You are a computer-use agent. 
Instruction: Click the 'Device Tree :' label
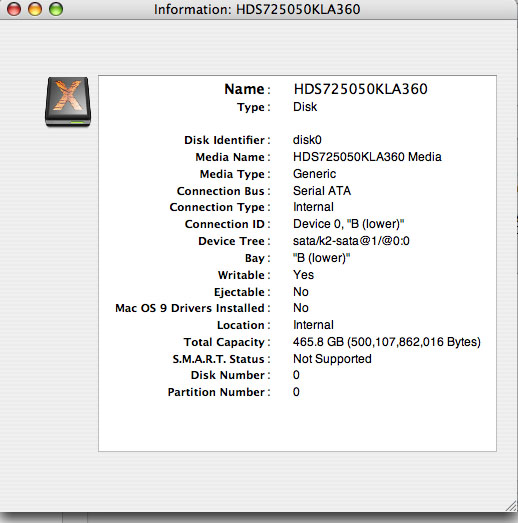click(234, 241)
